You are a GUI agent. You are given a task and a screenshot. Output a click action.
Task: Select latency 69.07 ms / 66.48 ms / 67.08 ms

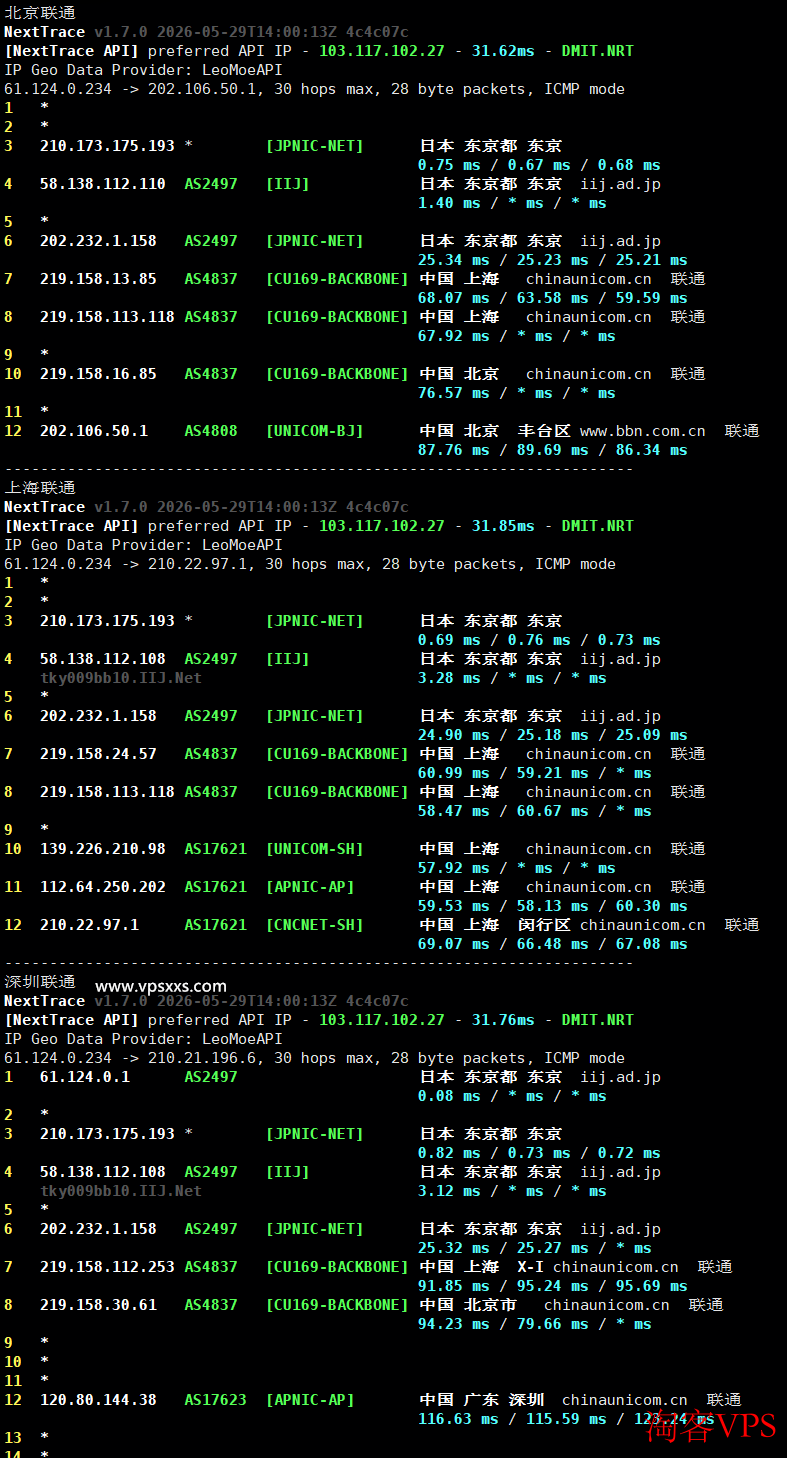coord(553,944)
